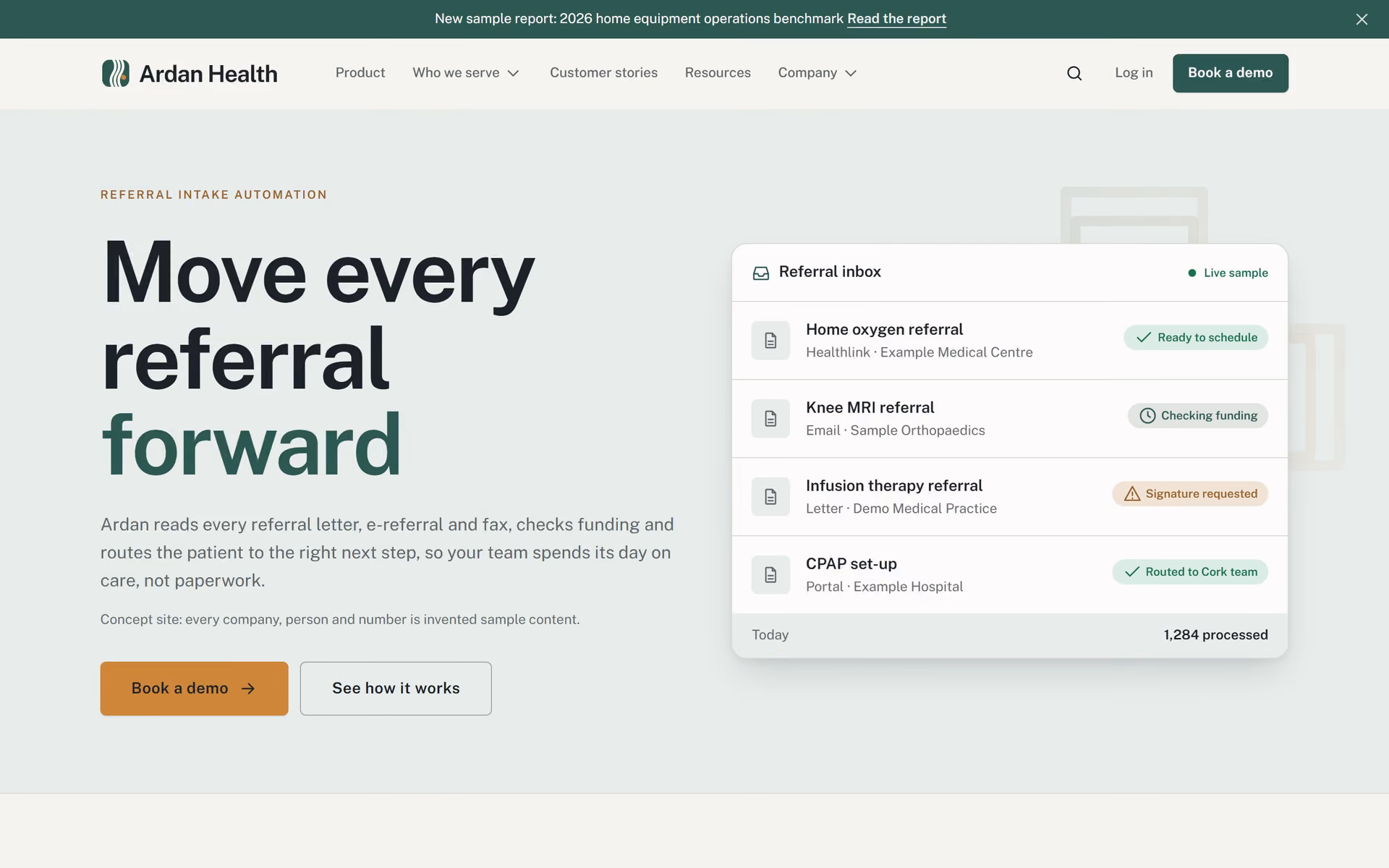Open the site search magnifier icon
1389x868 pixels.
click(x=1074, y=73)
